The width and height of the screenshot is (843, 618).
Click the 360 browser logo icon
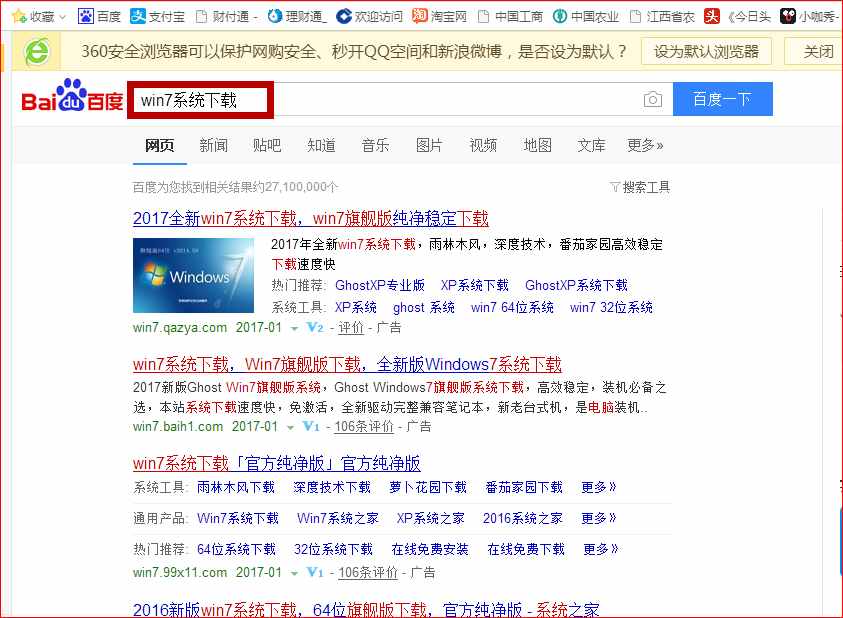[x=37, y=52]
